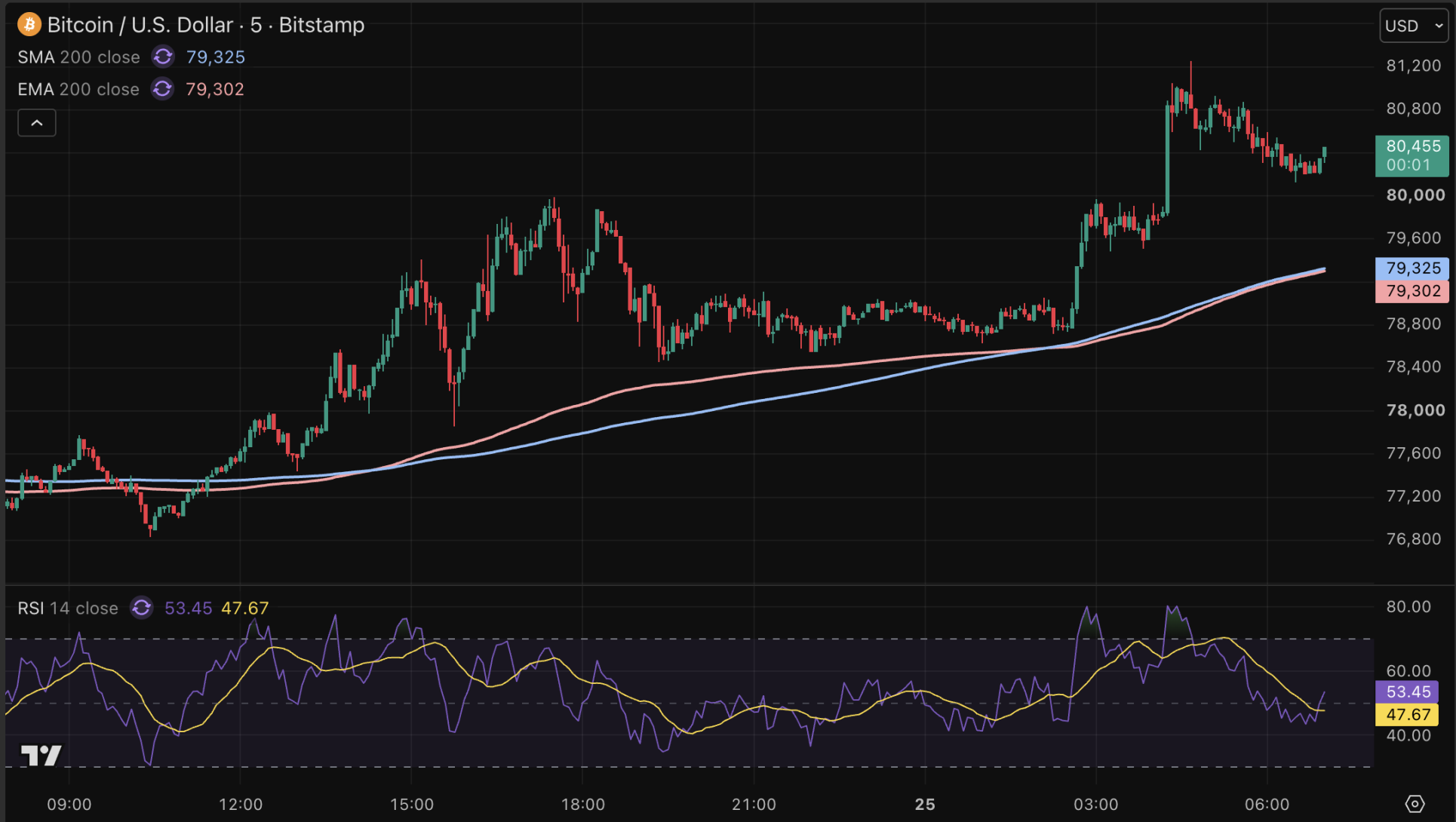Viewport: 1456px width, 822px height.
Task: Click the RSI legend moving average value 47.67
Action: (245, 608)
